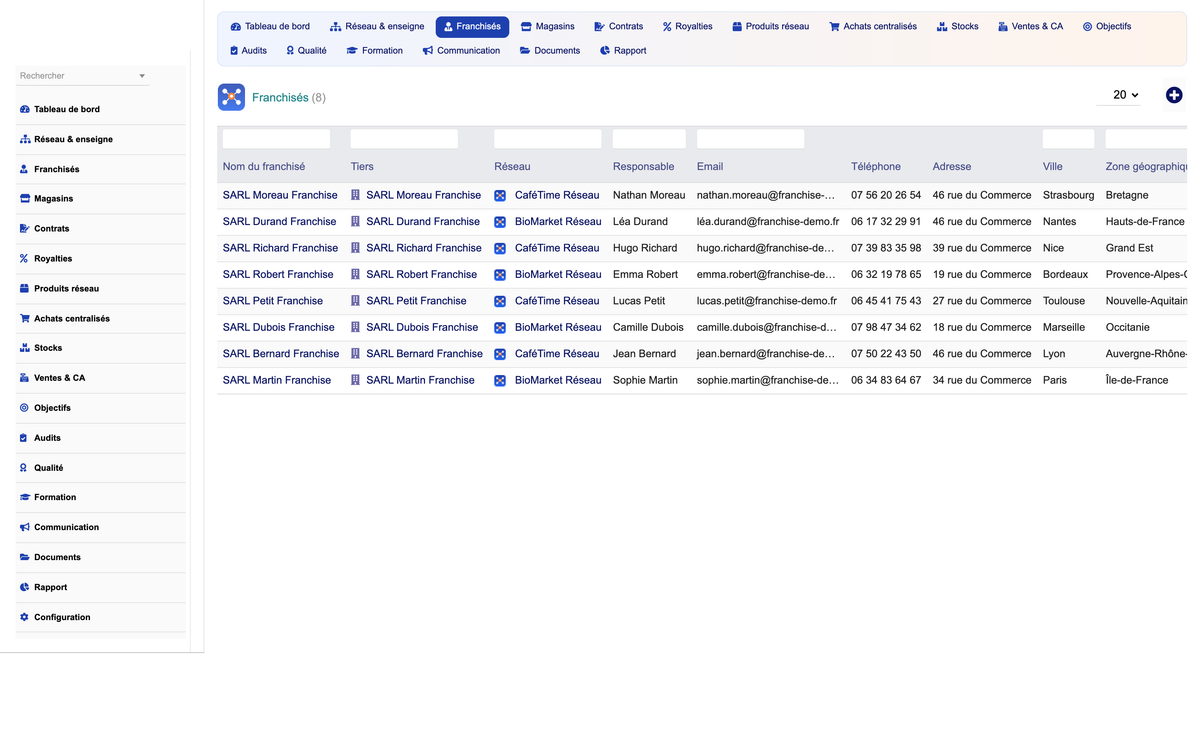Click the Formation graduation cap icon in sidebar

tap(24, 497)
